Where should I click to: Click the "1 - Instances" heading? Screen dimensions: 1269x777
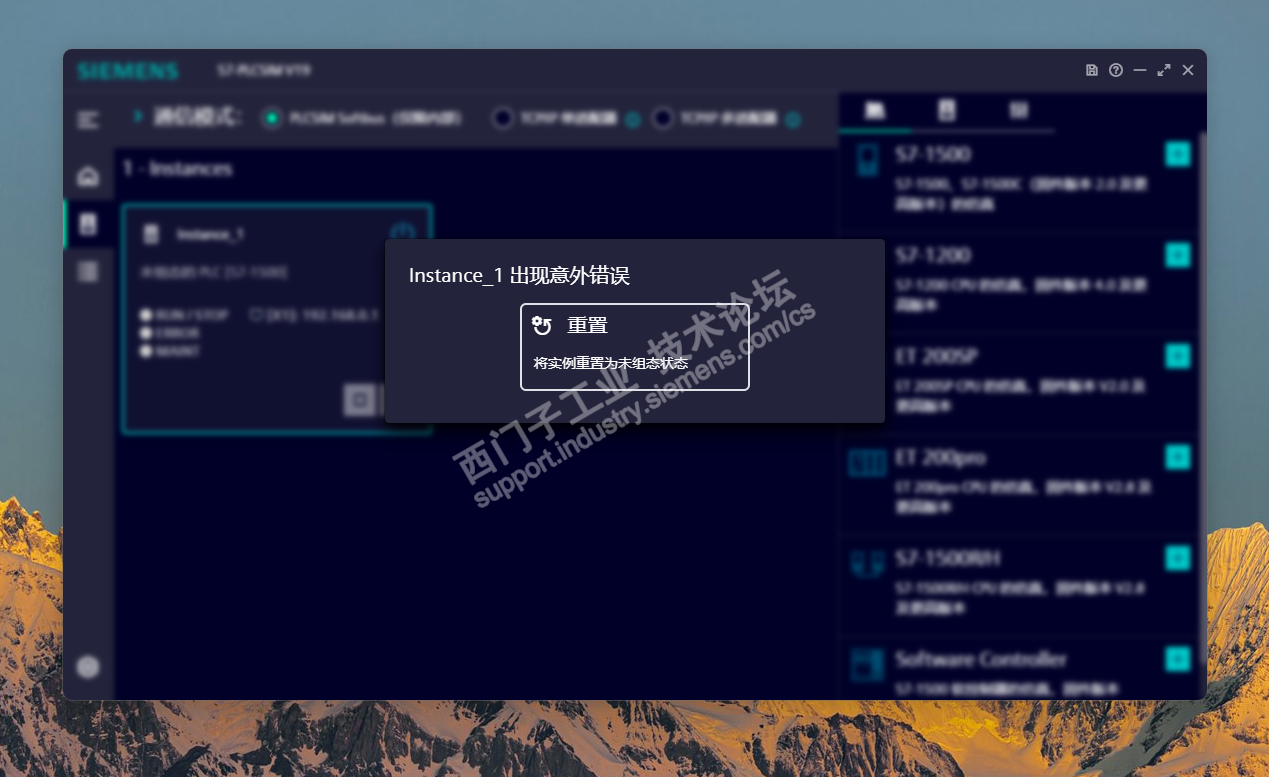tap(177, 168)
